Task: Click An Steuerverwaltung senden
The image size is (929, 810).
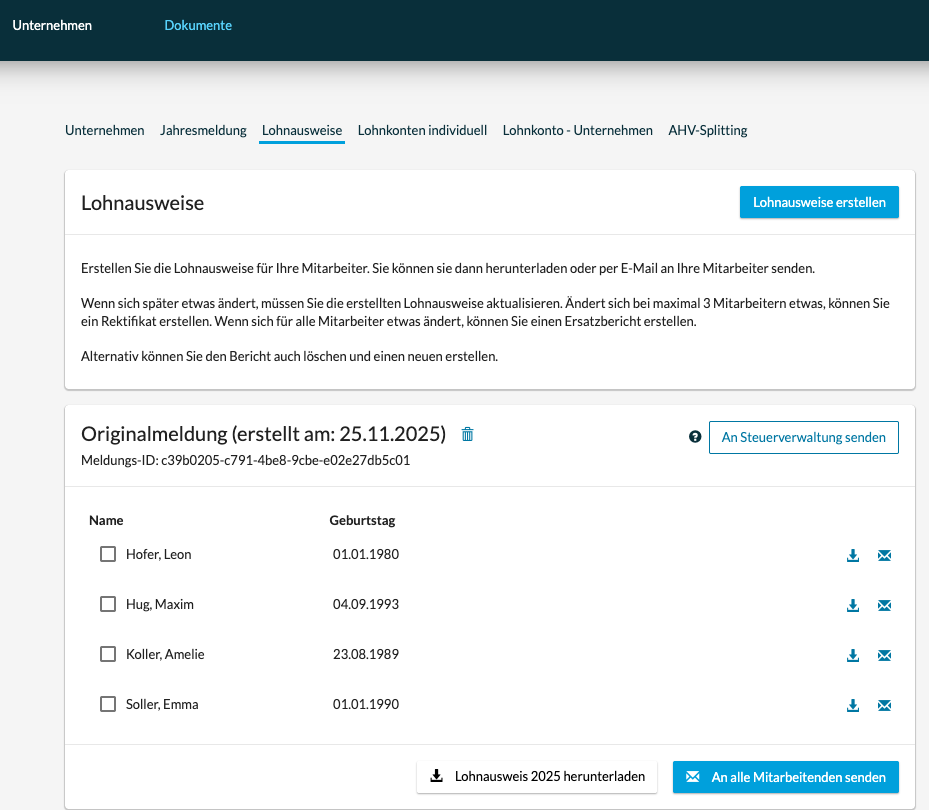Action: point(804,437)
